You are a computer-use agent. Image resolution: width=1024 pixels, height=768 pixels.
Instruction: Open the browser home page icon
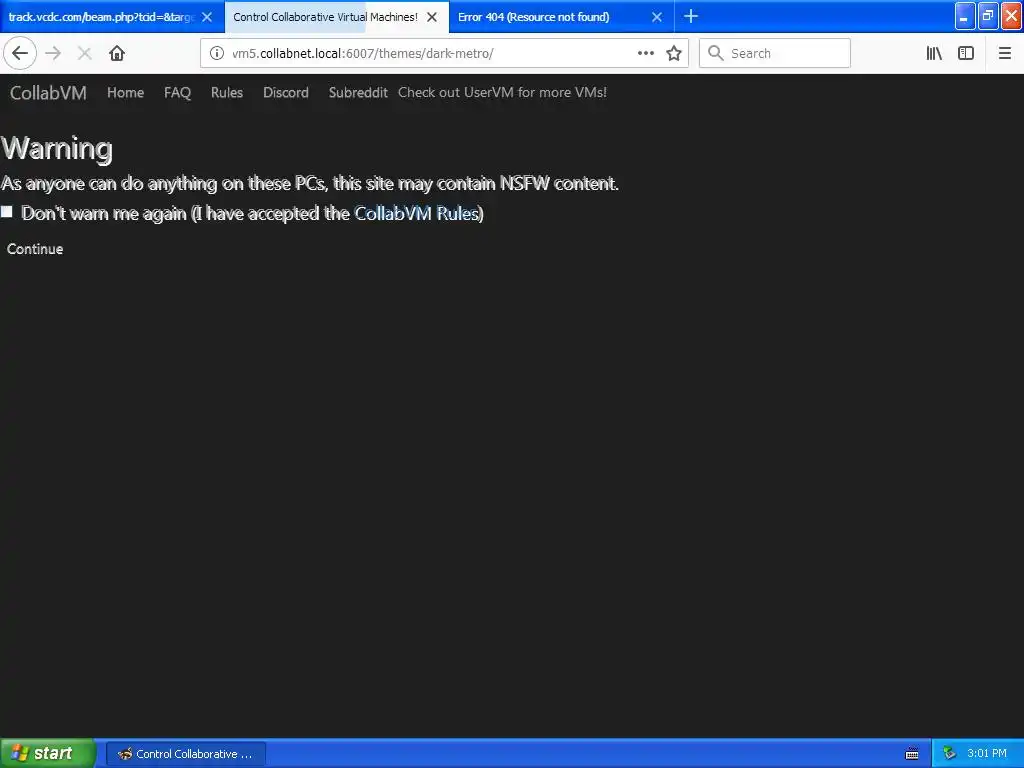pos(117,53)
